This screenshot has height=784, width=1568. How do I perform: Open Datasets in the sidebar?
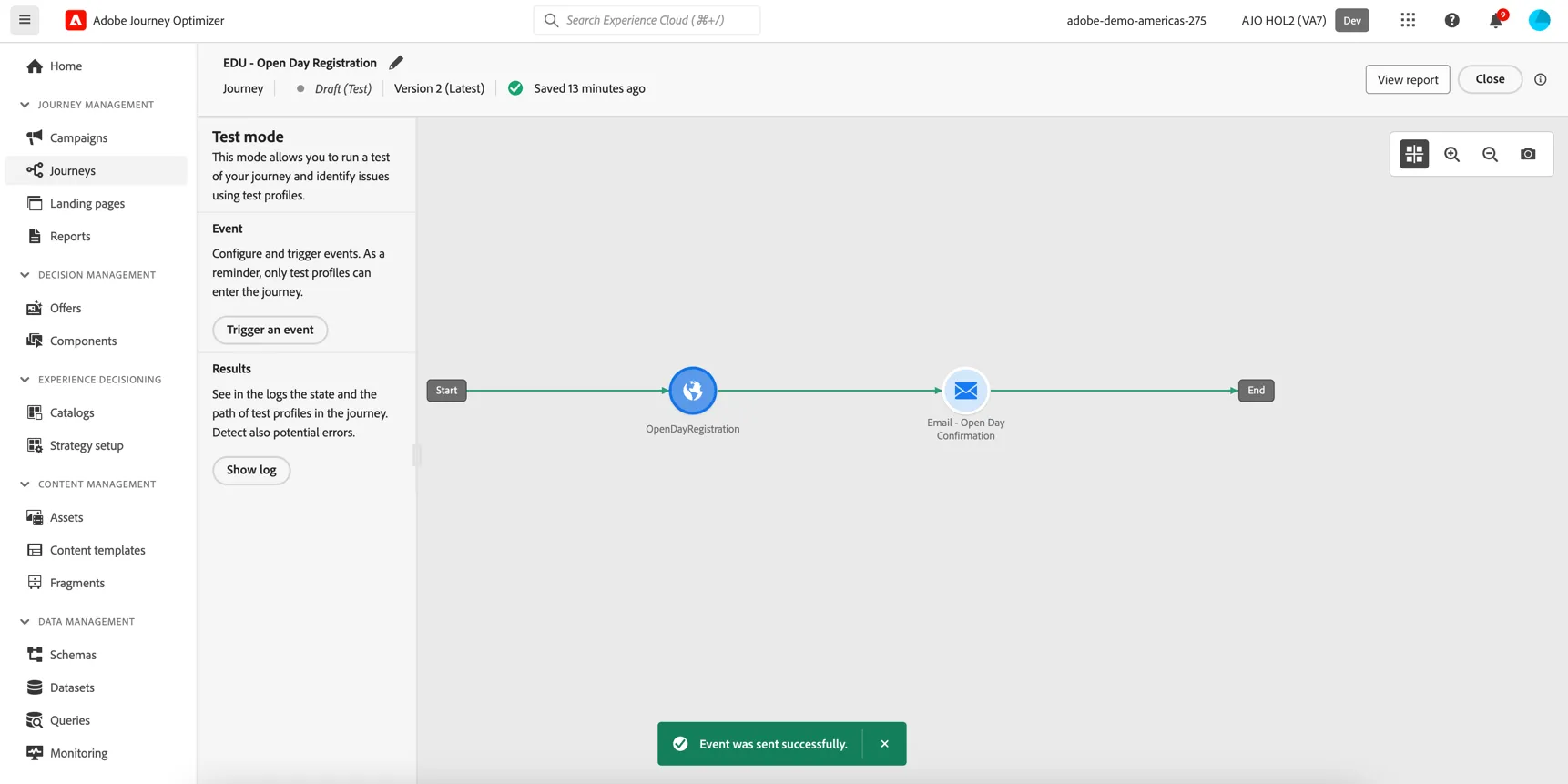click(x=97, y=687)
